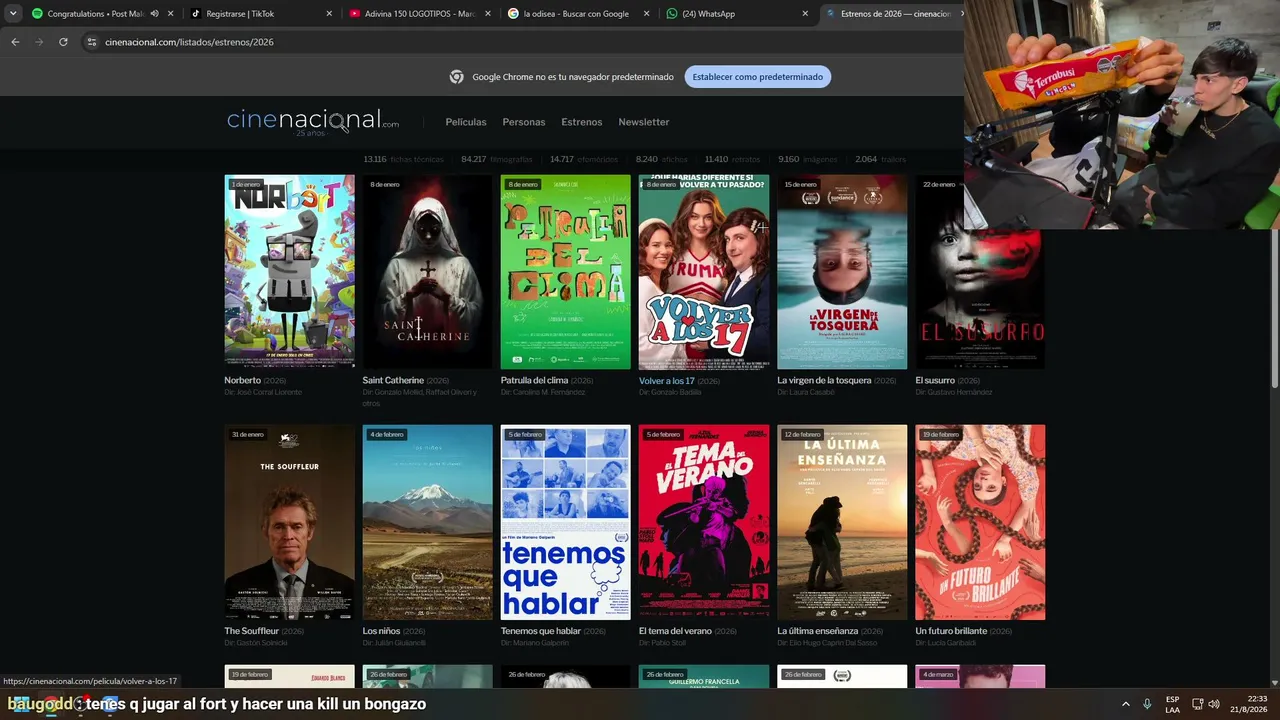This screenshot has height=720, width=1280.
Task: Click El tema del verano title link
Action: pyautogui.click(x=675, y=632)
